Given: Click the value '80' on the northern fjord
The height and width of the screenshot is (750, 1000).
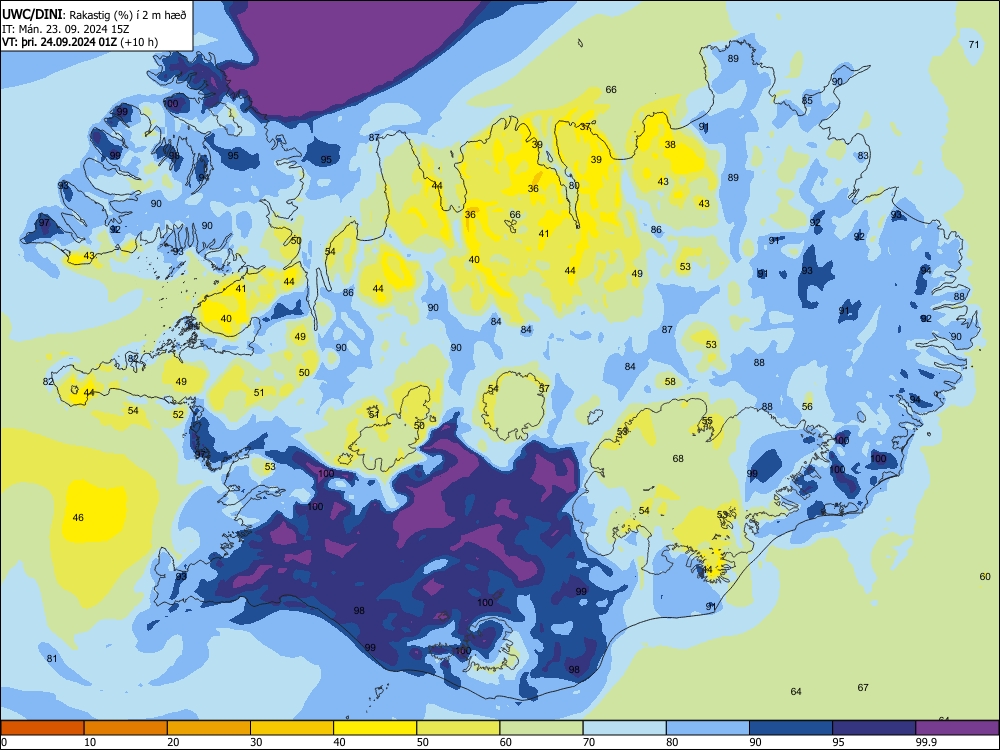Looking at the screenshot, I should tap(574, 186).
